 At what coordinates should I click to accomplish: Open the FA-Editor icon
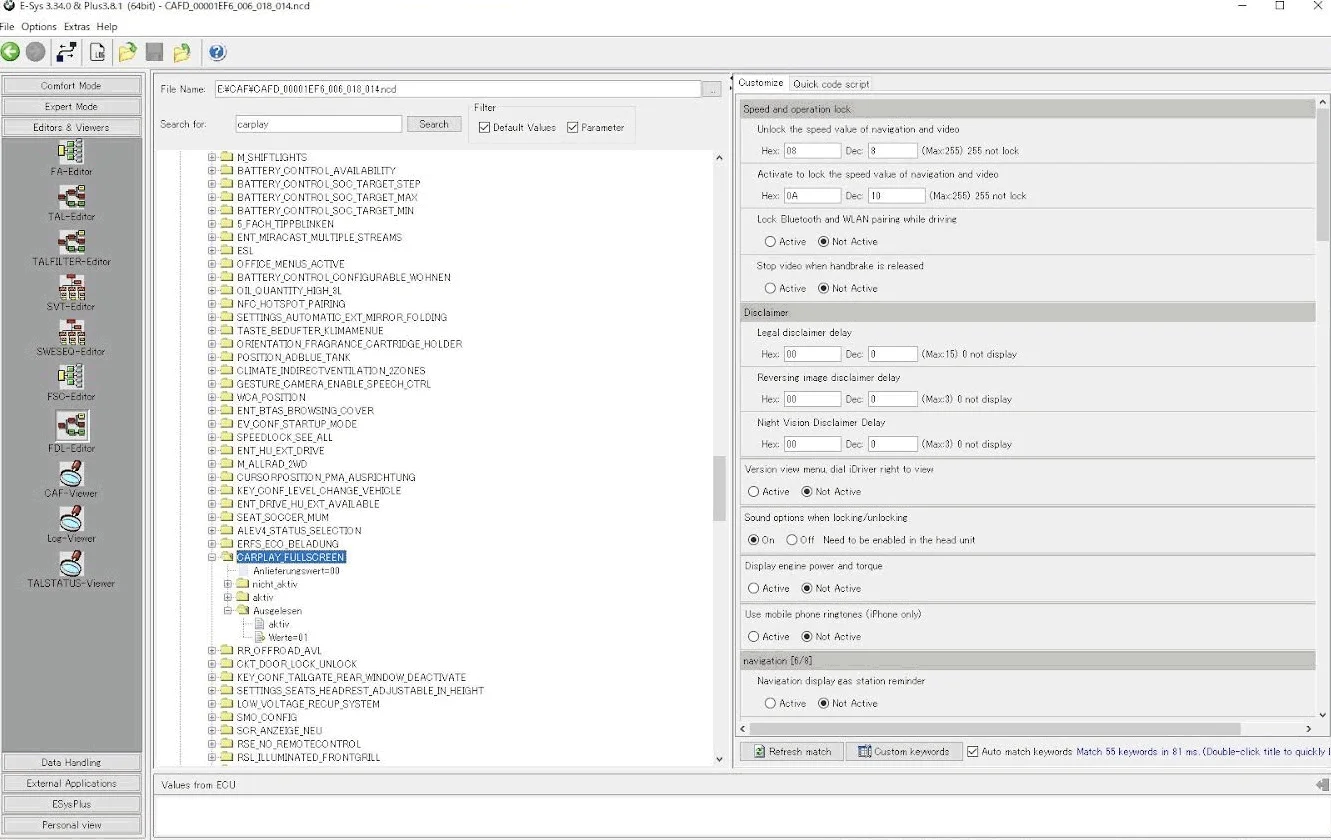coord(71,151)
